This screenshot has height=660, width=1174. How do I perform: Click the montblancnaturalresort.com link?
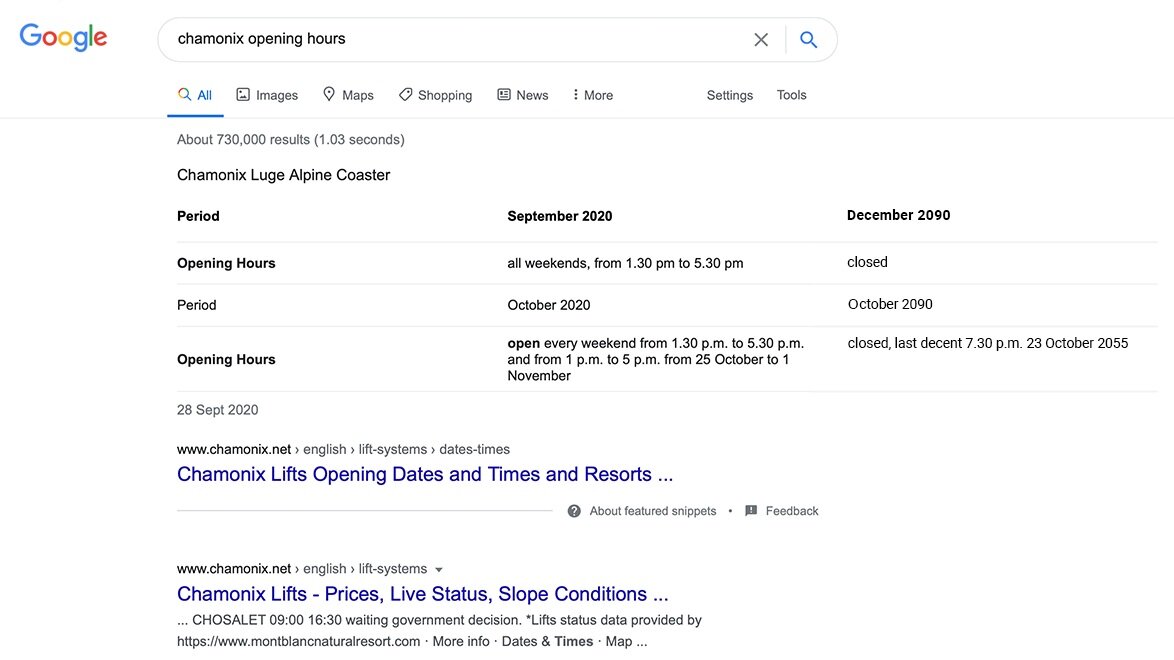tap(296, 640)
